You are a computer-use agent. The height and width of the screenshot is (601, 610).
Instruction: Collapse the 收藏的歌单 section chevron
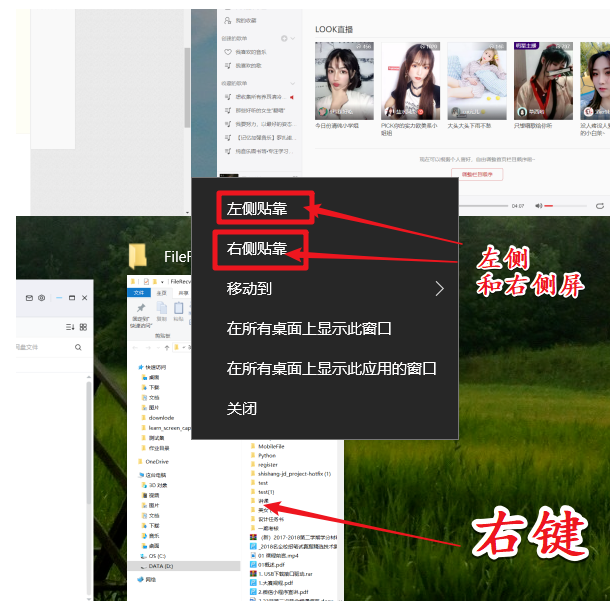(293, 83)
